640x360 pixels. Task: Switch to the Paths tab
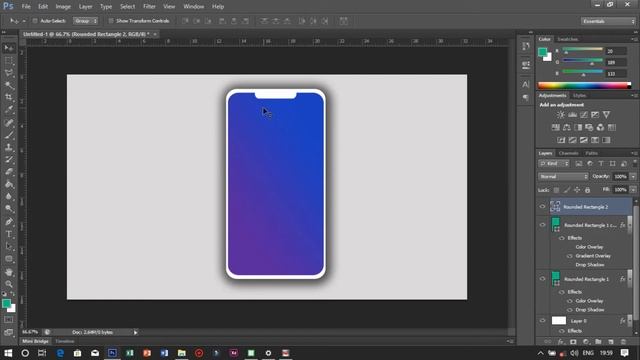[x=591, y=153]
